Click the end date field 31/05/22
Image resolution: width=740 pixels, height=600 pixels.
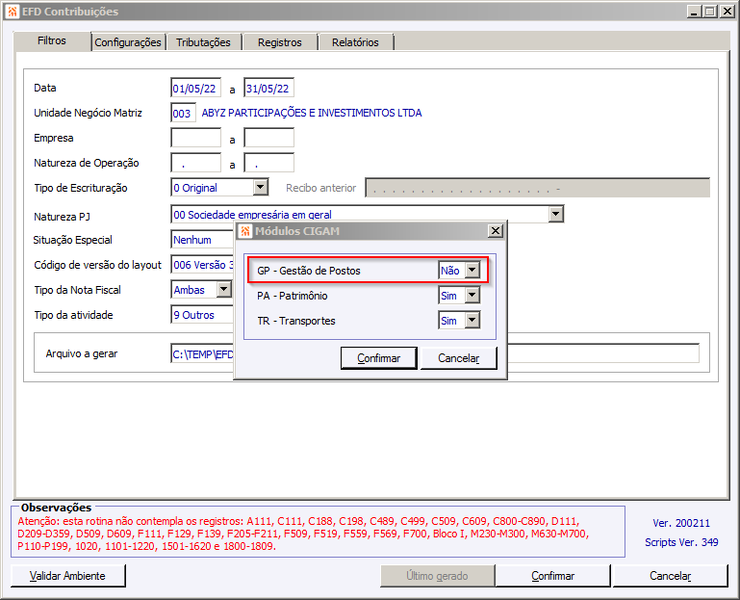click(269, 88)
